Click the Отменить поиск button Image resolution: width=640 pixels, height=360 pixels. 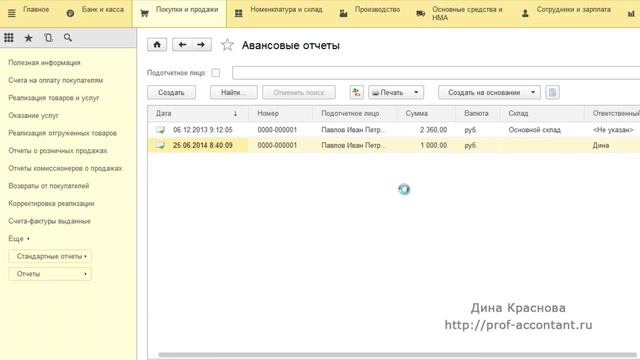coord(299,93)
